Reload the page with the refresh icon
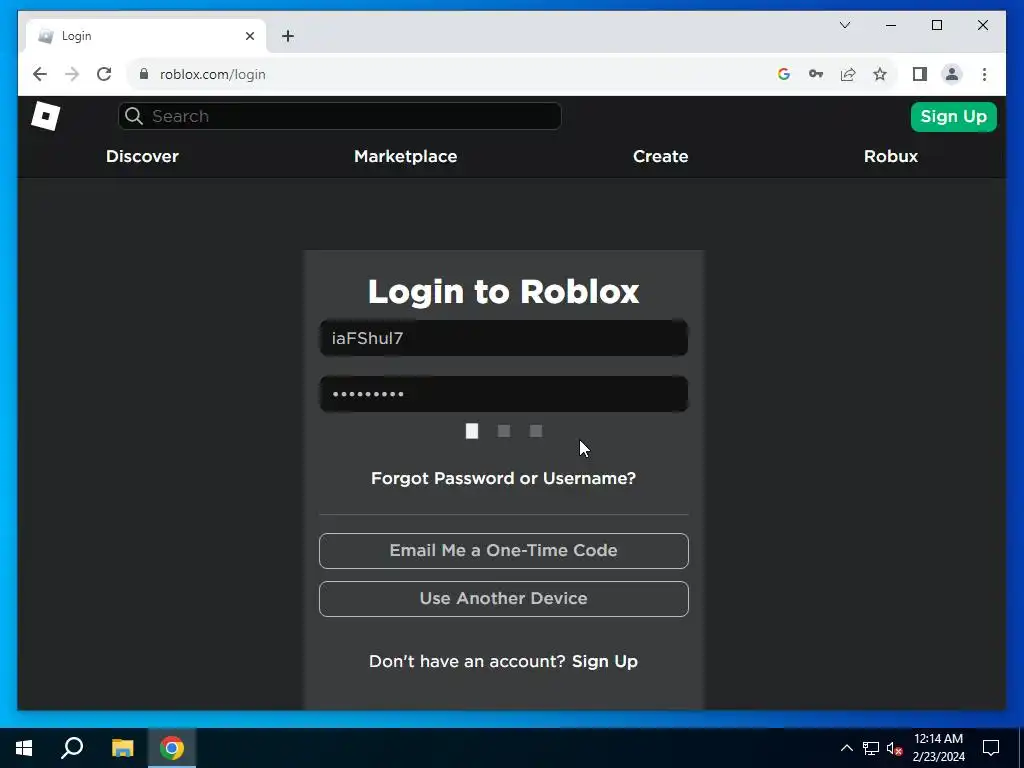This screenshot has width=1024, height=768. 104,74
